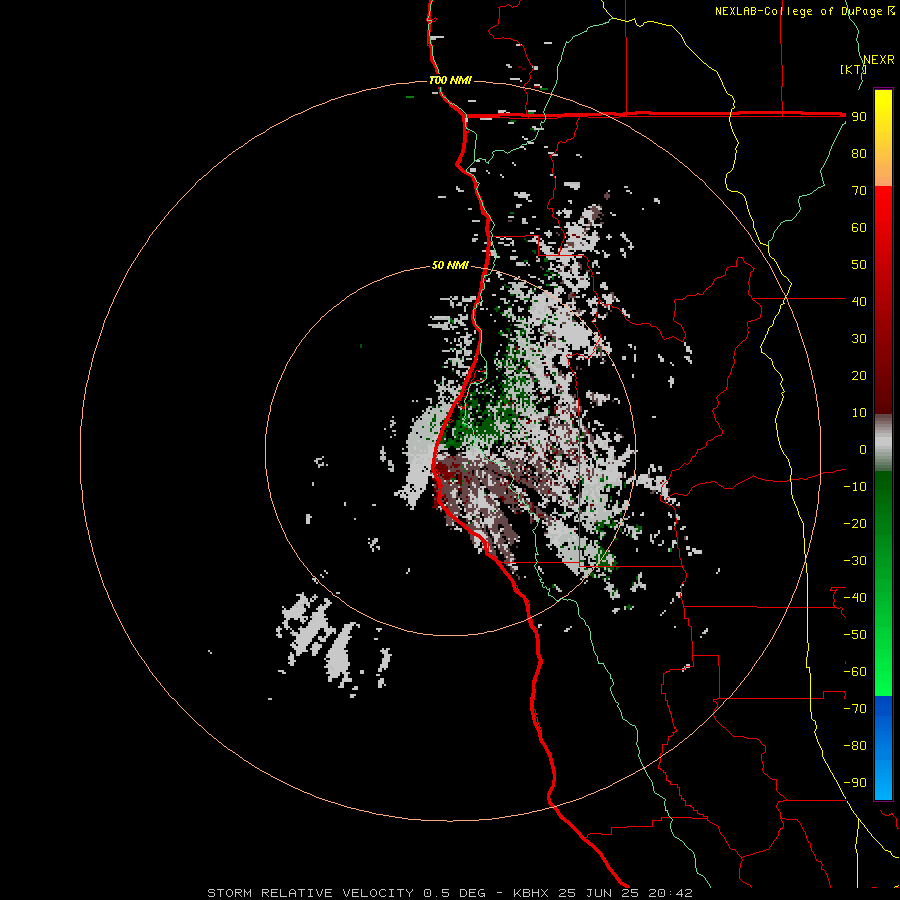
Task: Click the positive "30" scale label
Action: [859, 339]
